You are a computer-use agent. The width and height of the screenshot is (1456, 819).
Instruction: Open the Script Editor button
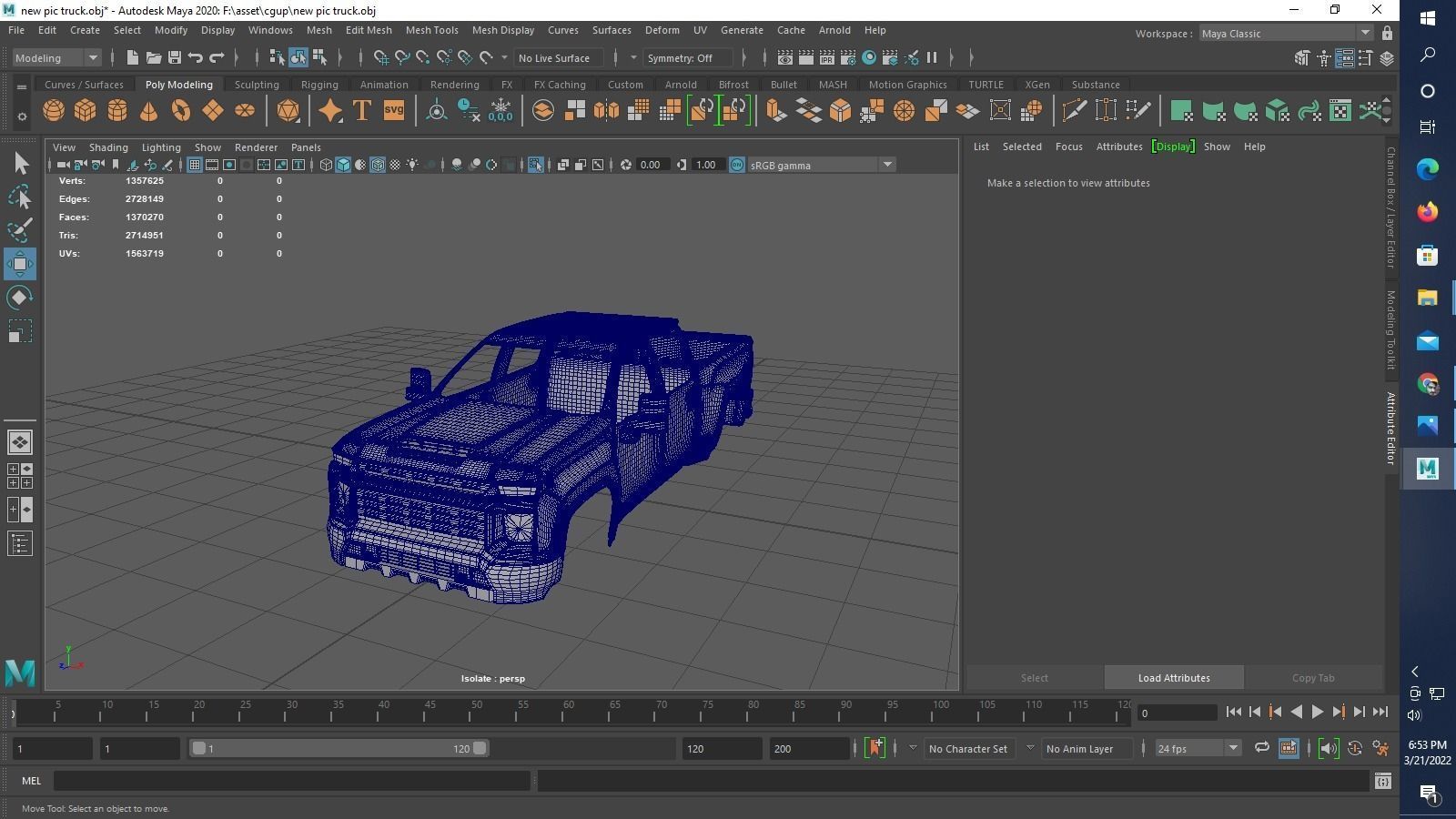pos(1382,781)
